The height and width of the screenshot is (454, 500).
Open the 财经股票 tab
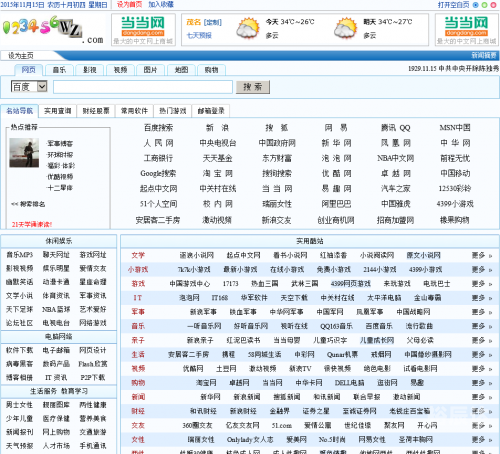pos(96,111)
